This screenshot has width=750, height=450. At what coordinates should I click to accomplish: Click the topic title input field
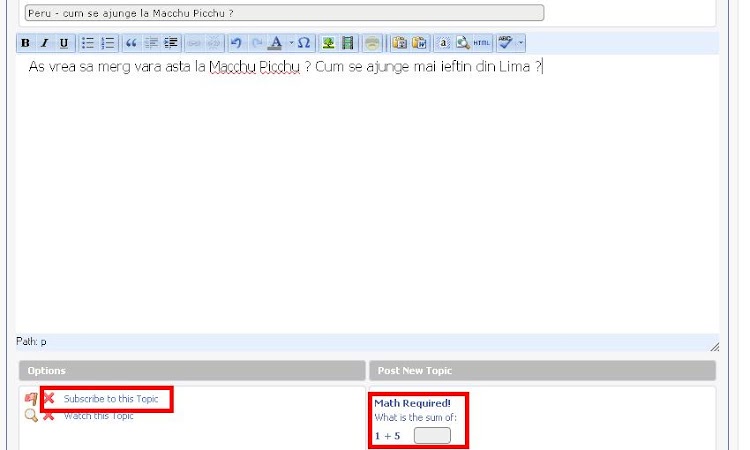point(285,13)
